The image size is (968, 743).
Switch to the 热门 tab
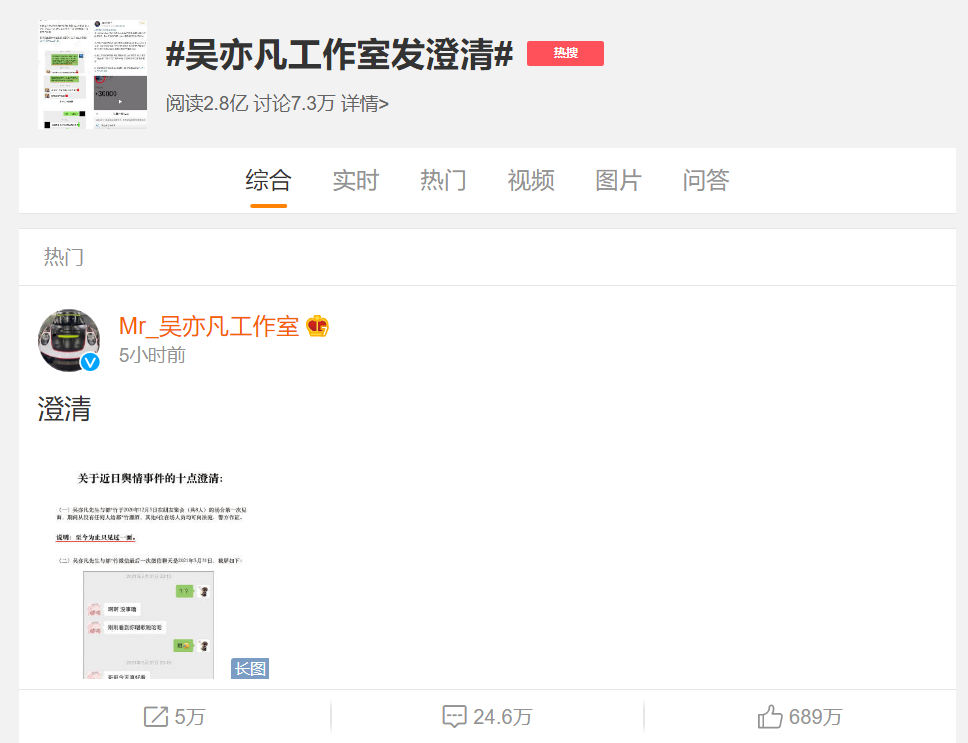443,180
